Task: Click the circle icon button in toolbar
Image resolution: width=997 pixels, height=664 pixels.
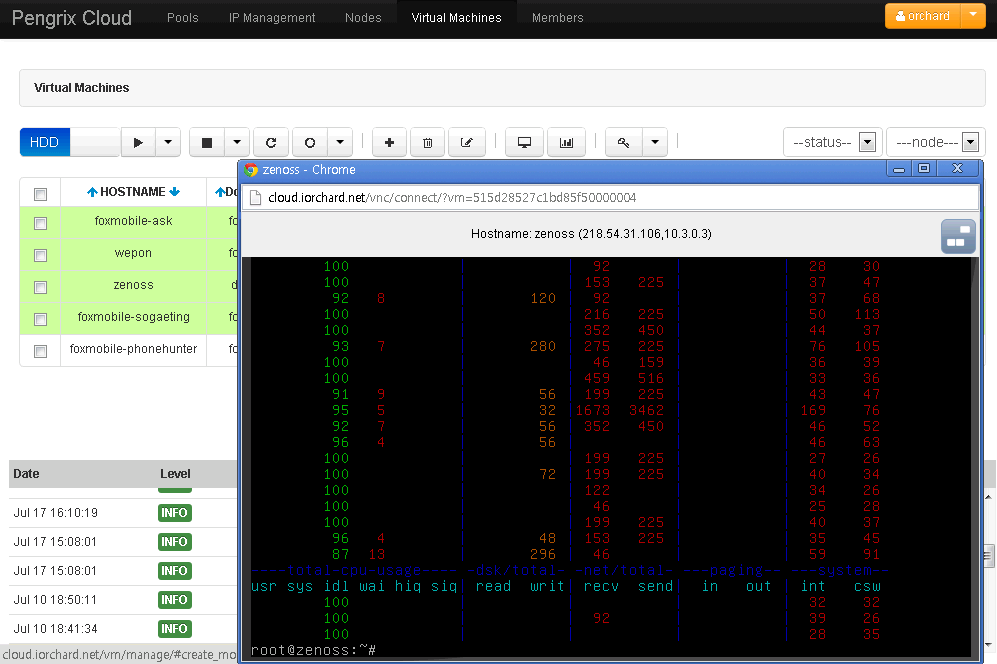Action: pos(310,142)
